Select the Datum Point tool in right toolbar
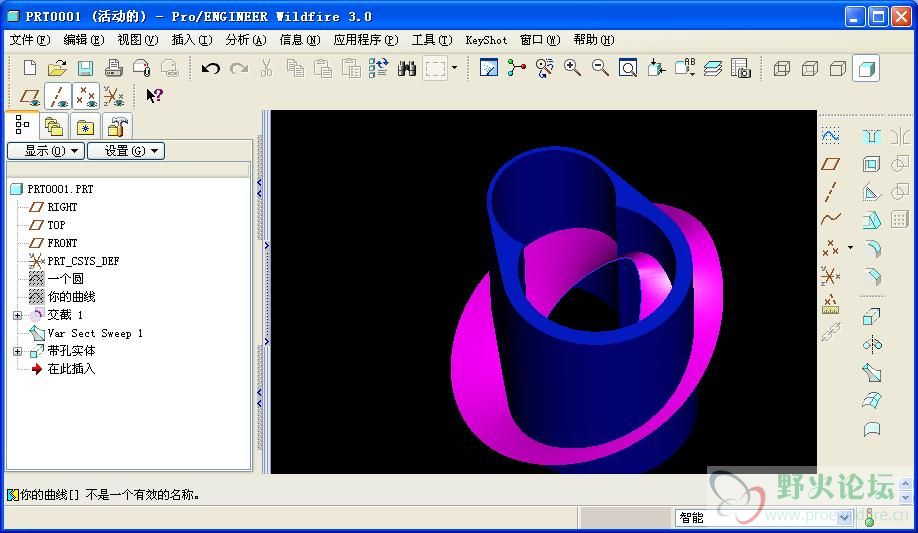Screen dimensions: 918x533 pyautogui.click(x=830, y=248)
